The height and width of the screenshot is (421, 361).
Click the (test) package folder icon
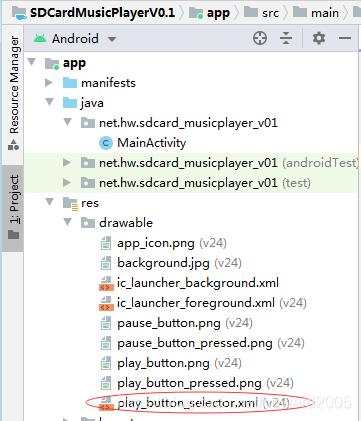point(88,183)
